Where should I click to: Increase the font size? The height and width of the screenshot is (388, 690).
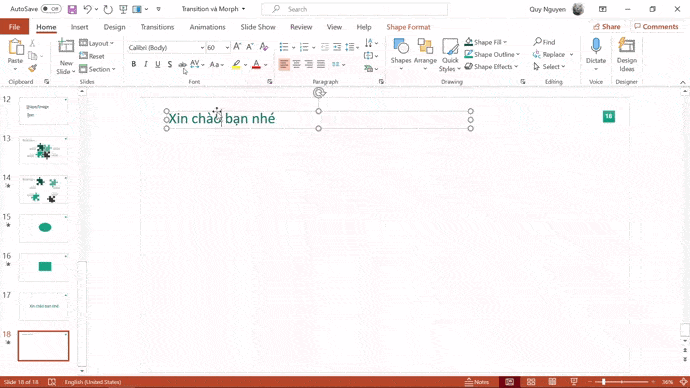coord(237,47)
